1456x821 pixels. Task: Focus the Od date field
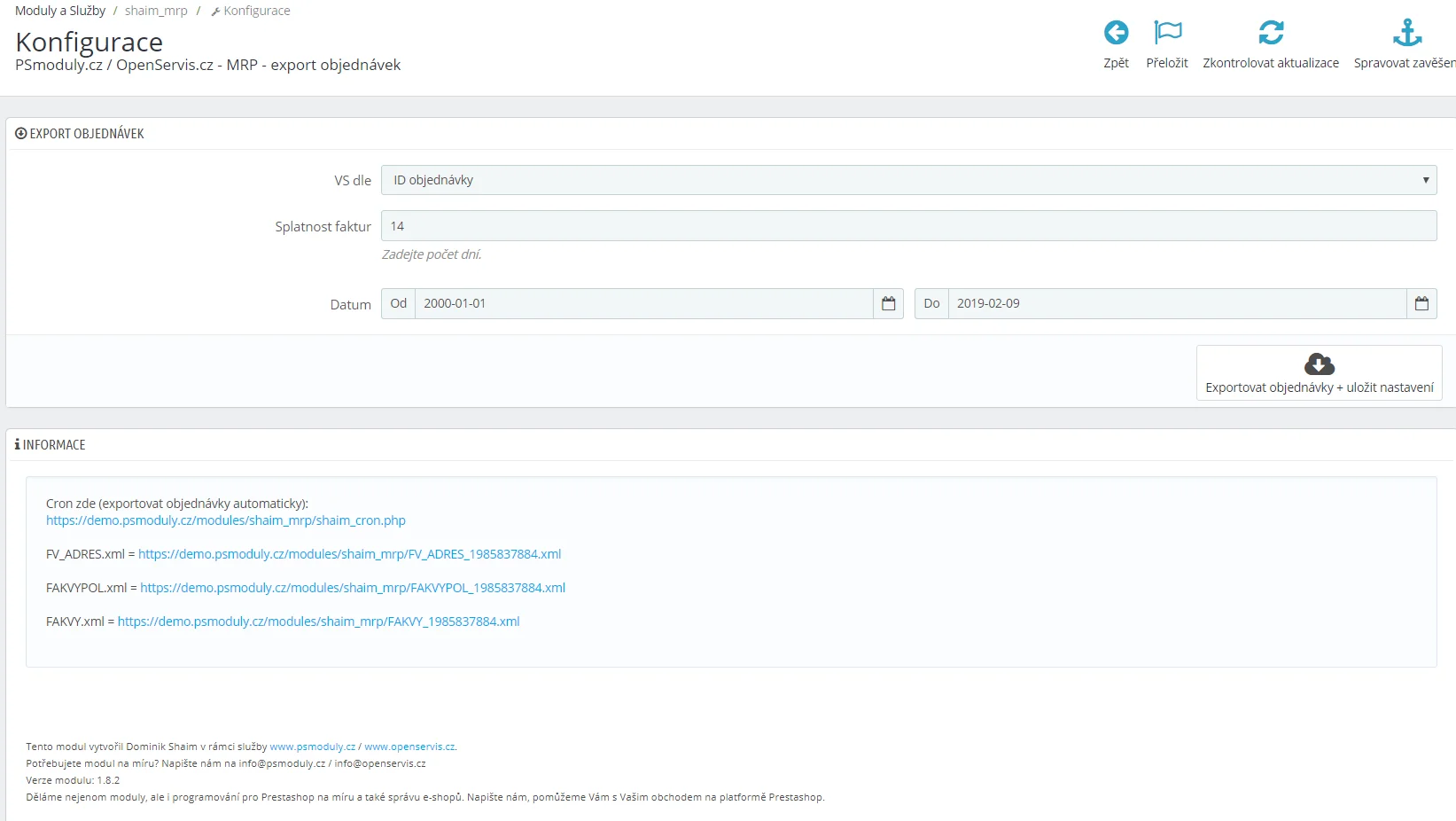pyautogui.click(x=643, y=304)
